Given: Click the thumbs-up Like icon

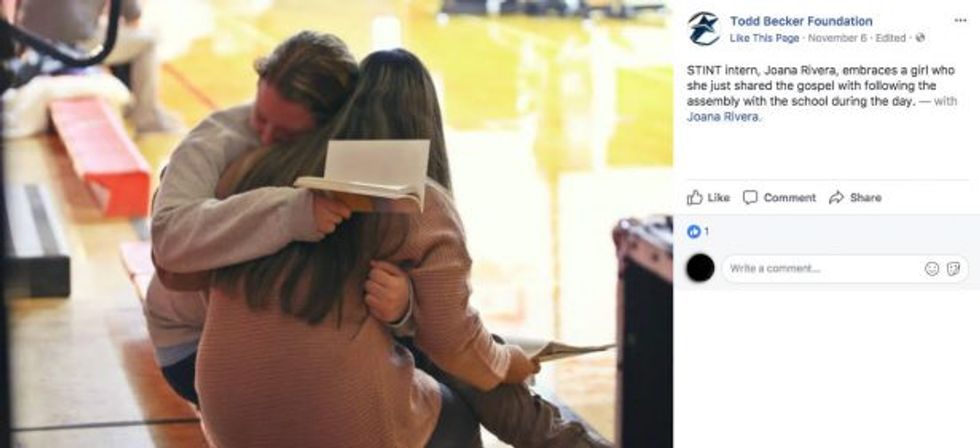Looking at the screenshot, I should (694, 197).
